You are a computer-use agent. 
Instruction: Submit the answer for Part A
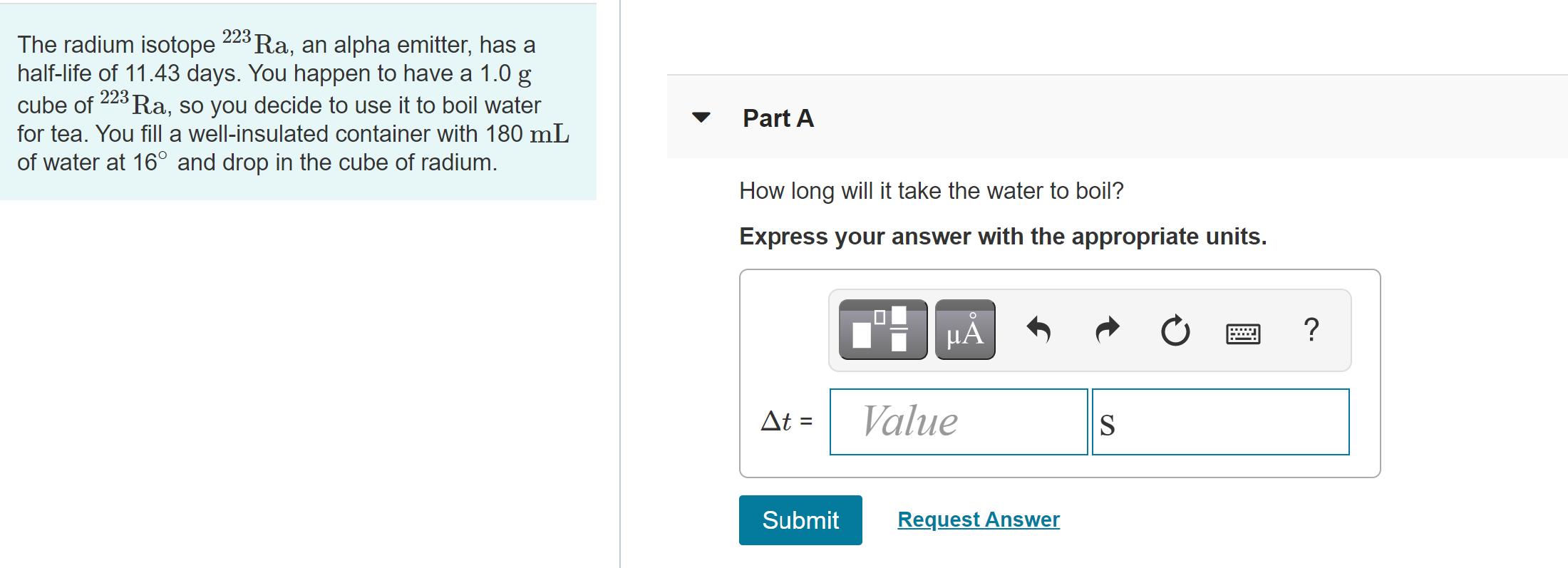pos(800,520)
